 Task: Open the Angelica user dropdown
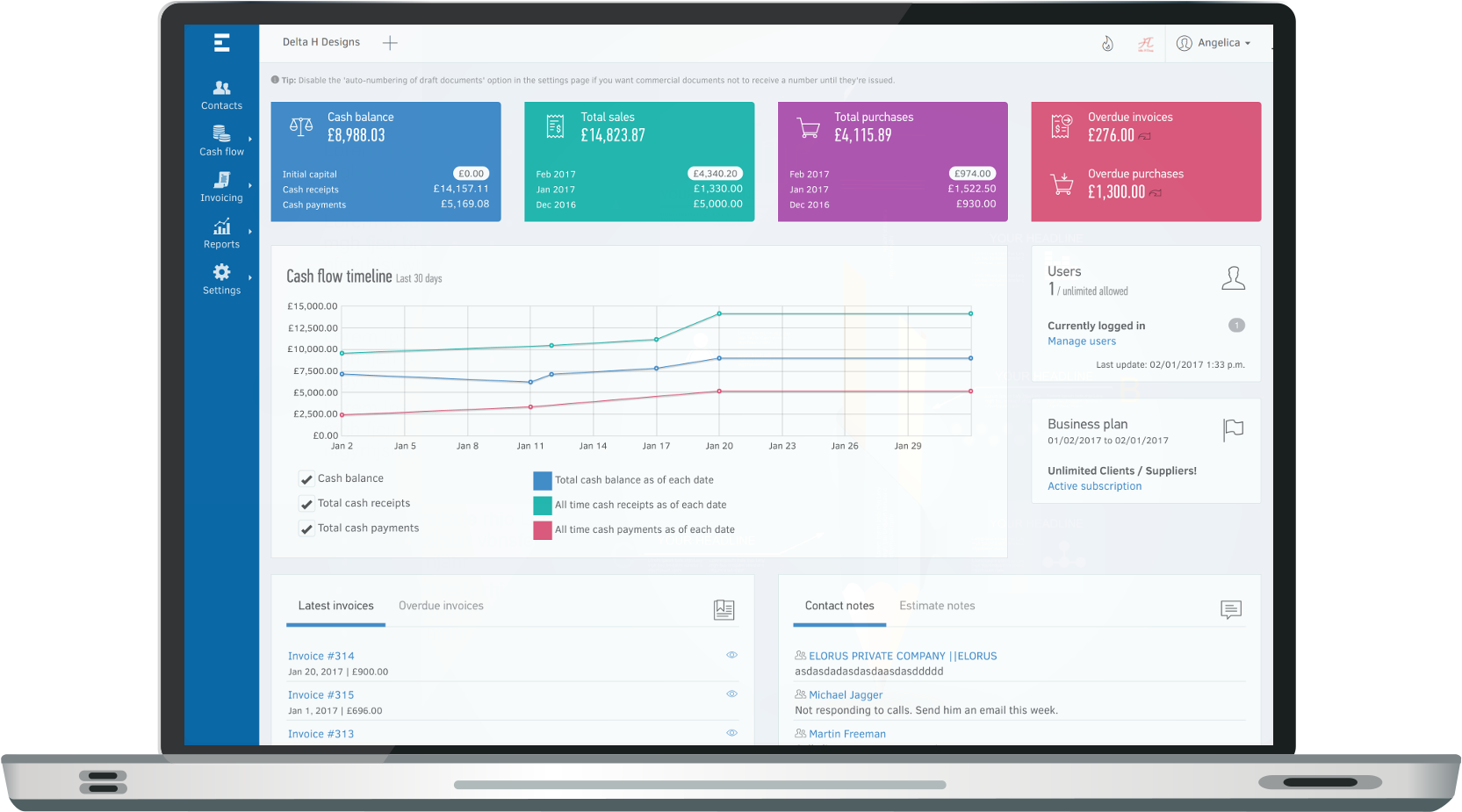point(1217,43)
